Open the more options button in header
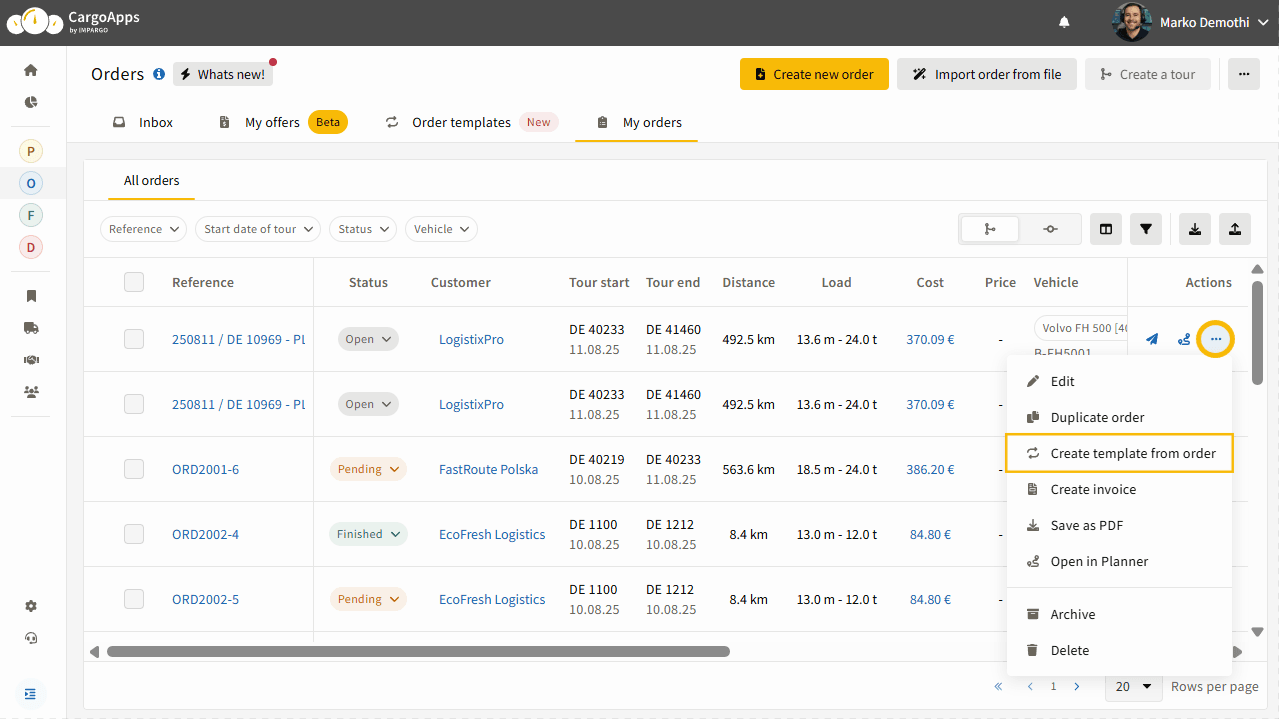This screenshot has width=1279, height=719. [1244, 74]
